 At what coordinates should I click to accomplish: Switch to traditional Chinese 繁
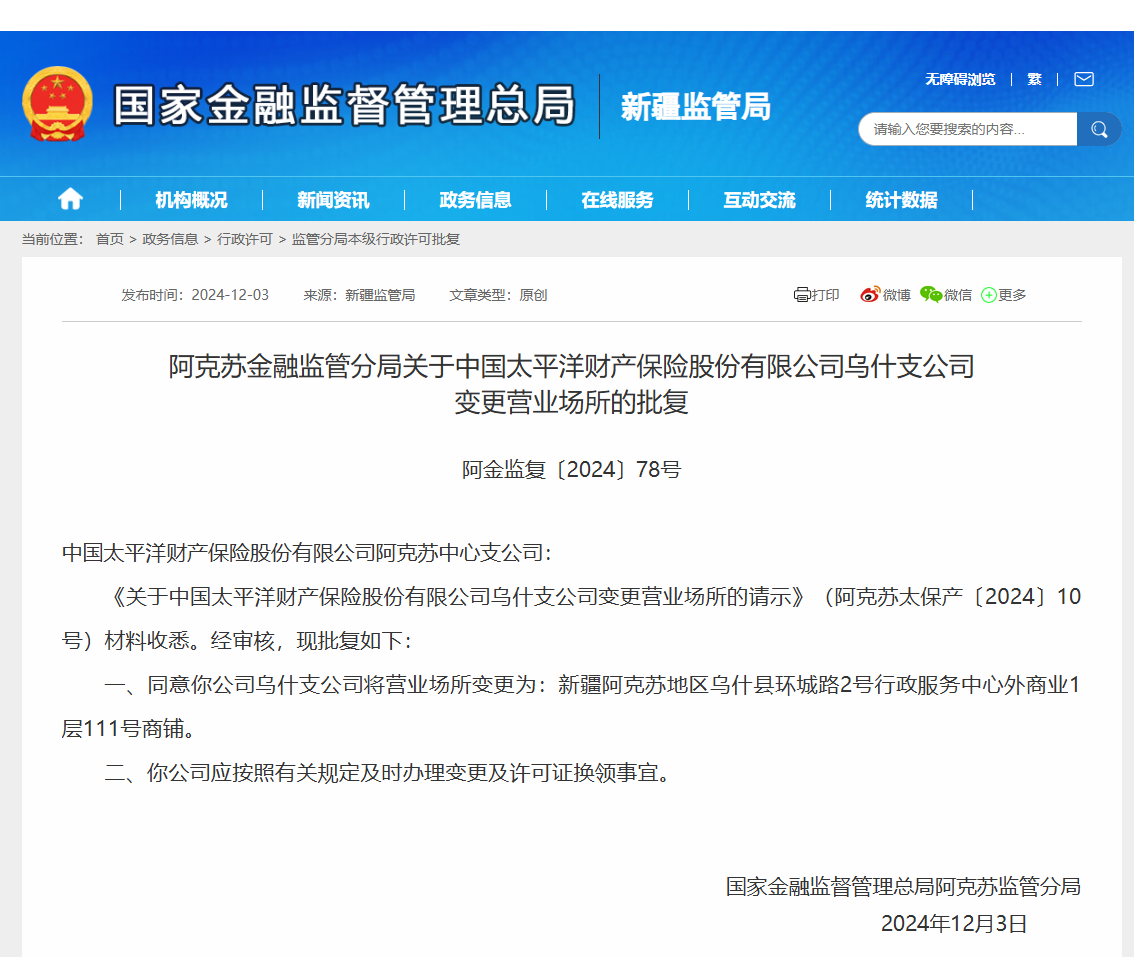pos(1034,79)
